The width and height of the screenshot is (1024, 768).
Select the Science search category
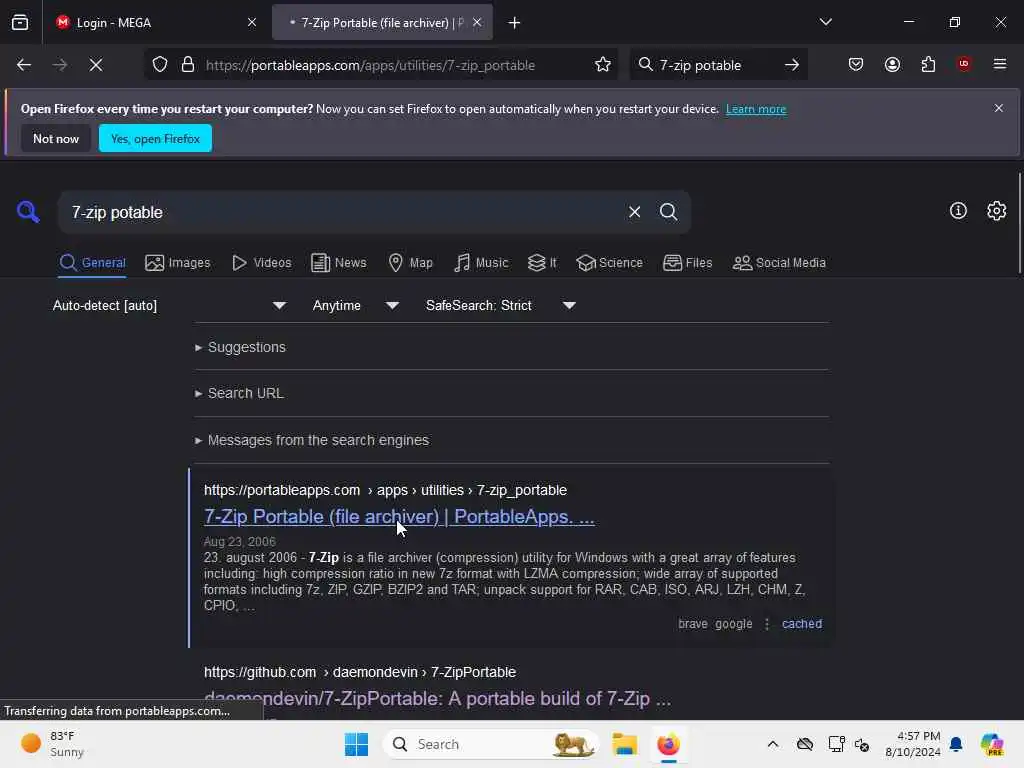pyautogui.click(x=609, y=263)
